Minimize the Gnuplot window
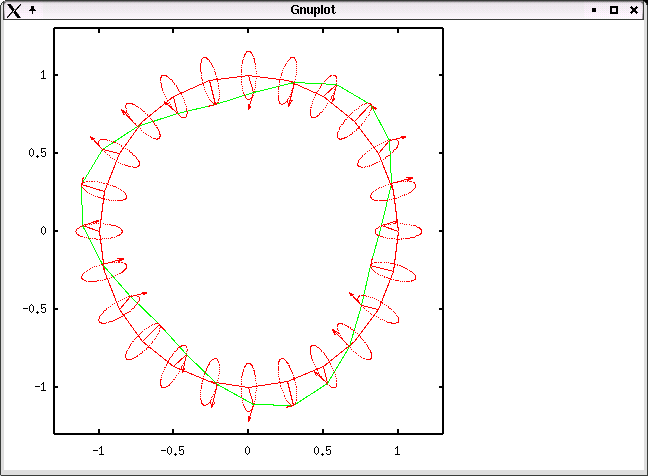 594,10
